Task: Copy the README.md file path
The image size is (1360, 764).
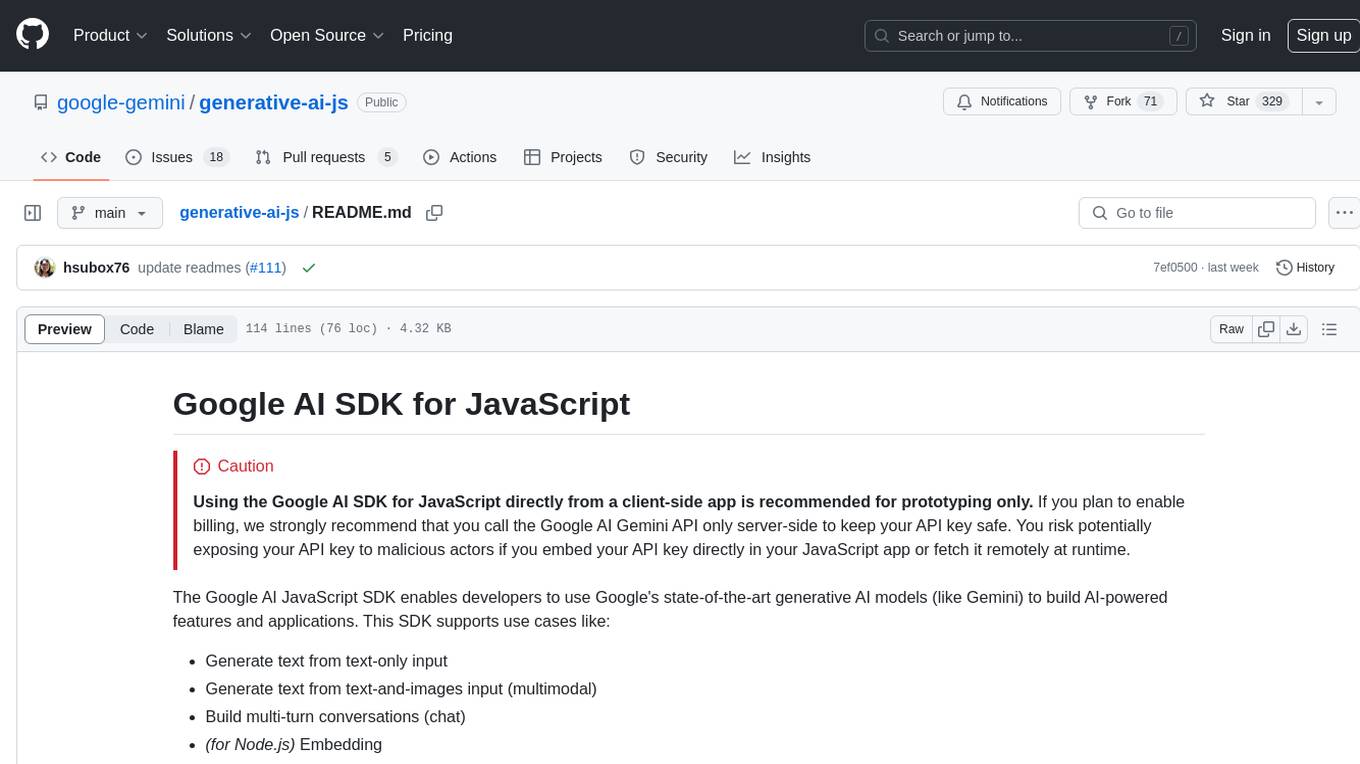Action: click(x=434, y=212)
